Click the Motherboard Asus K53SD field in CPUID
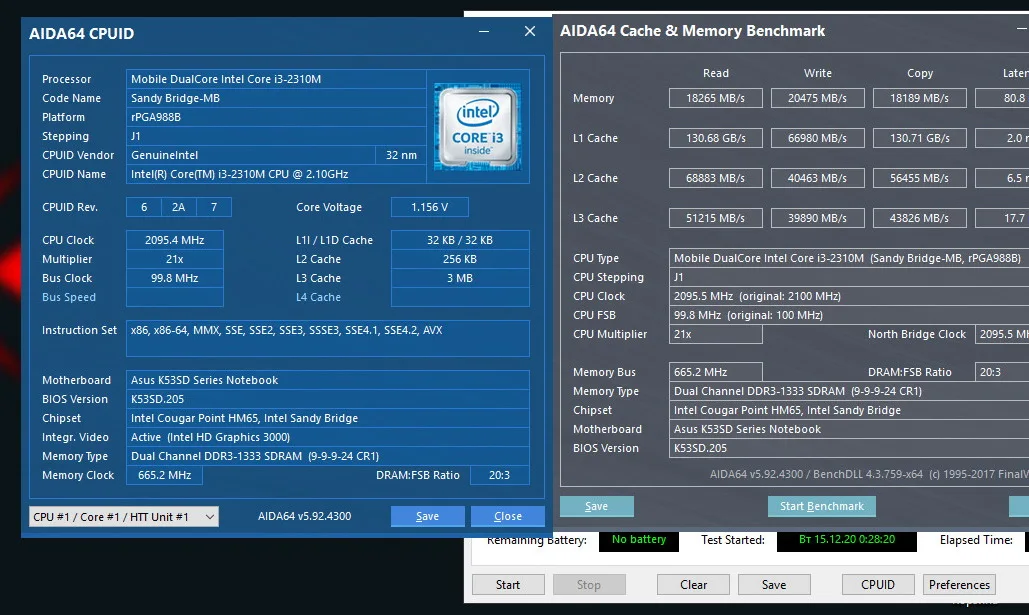 [x=327, y=380]
